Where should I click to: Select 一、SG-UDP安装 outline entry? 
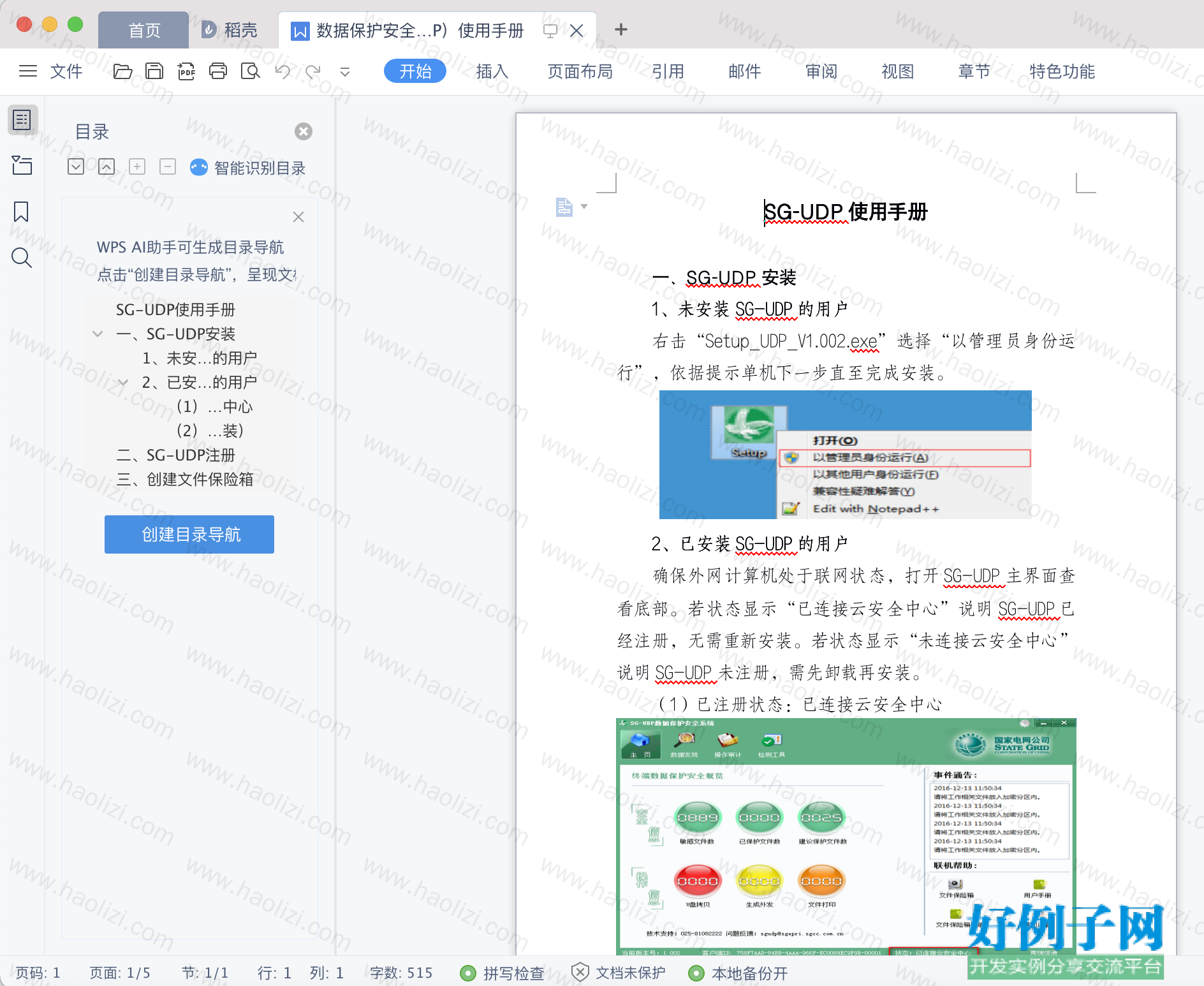(175, 334)
